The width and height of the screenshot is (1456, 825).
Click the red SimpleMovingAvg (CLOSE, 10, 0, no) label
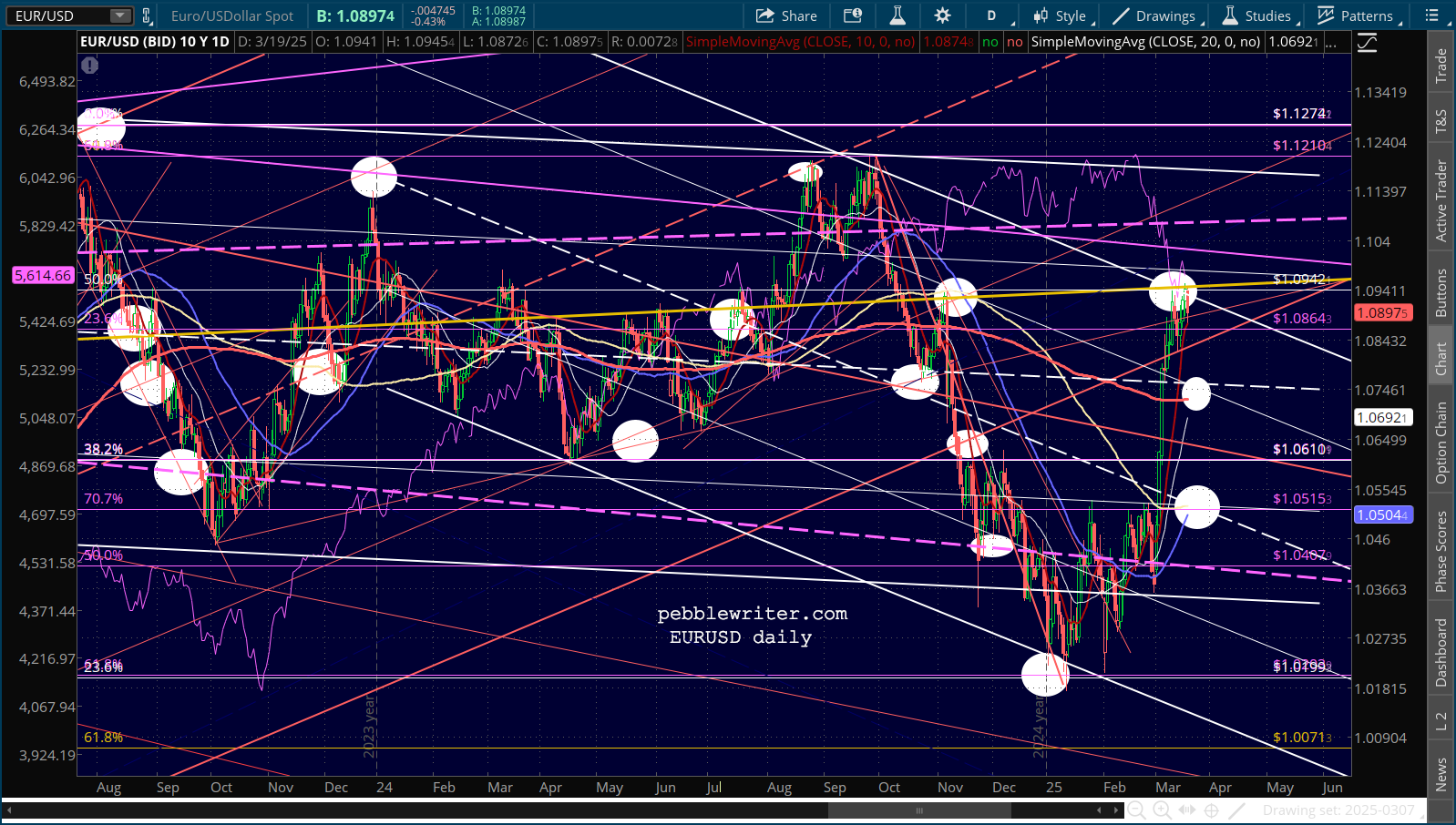point(801,42)
